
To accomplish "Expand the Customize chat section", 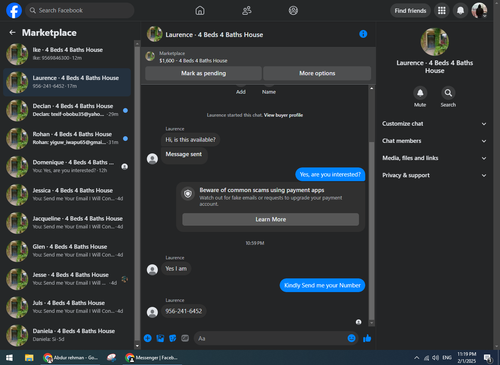I will tap(434, 124).
